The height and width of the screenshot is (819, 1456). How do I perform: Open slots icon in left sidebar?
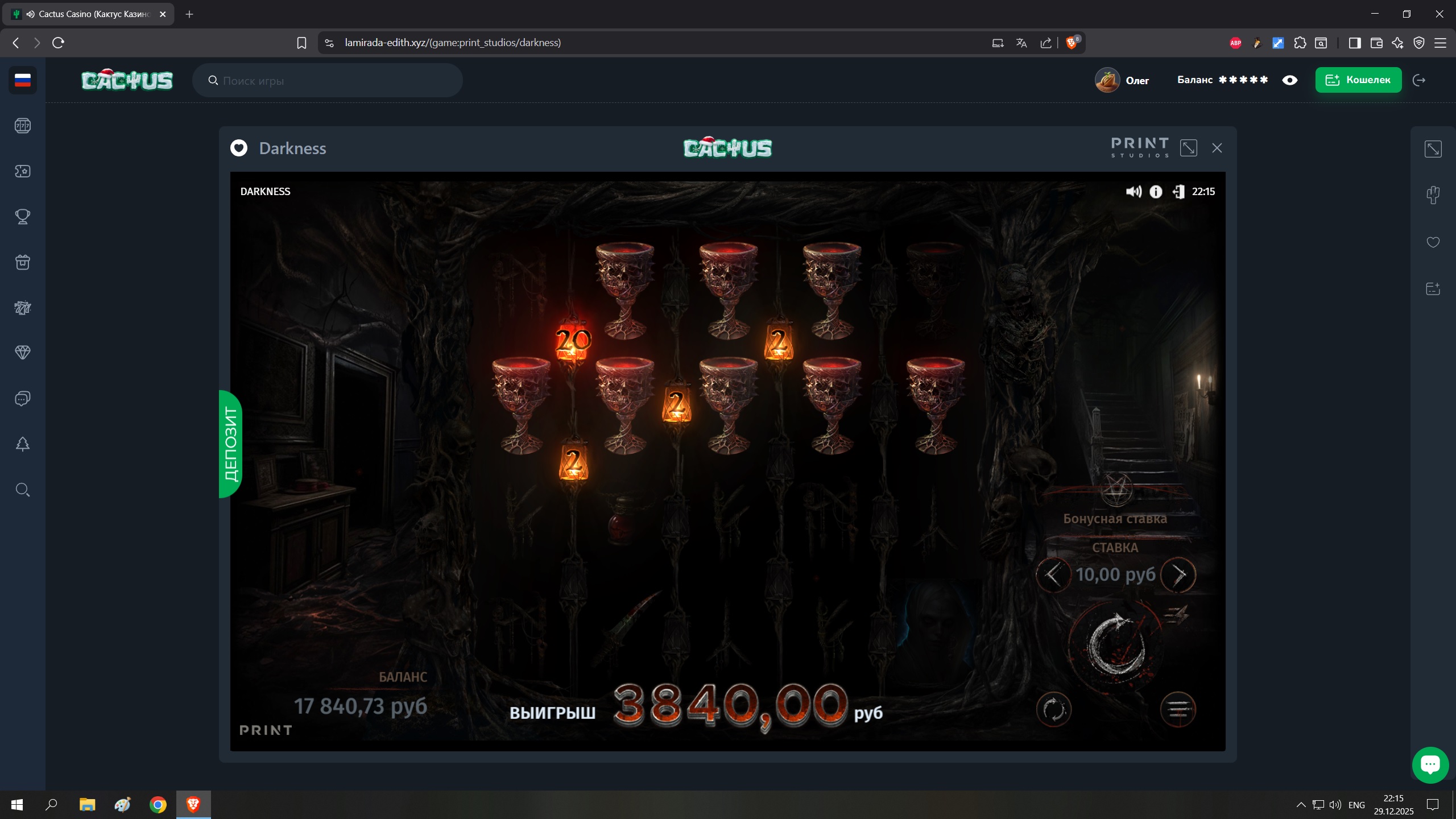pyautogui.click(x=23, y=126)
